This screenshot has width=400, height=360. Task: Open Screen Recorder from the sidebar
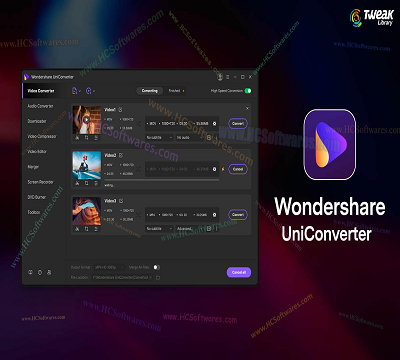point(40,182)
